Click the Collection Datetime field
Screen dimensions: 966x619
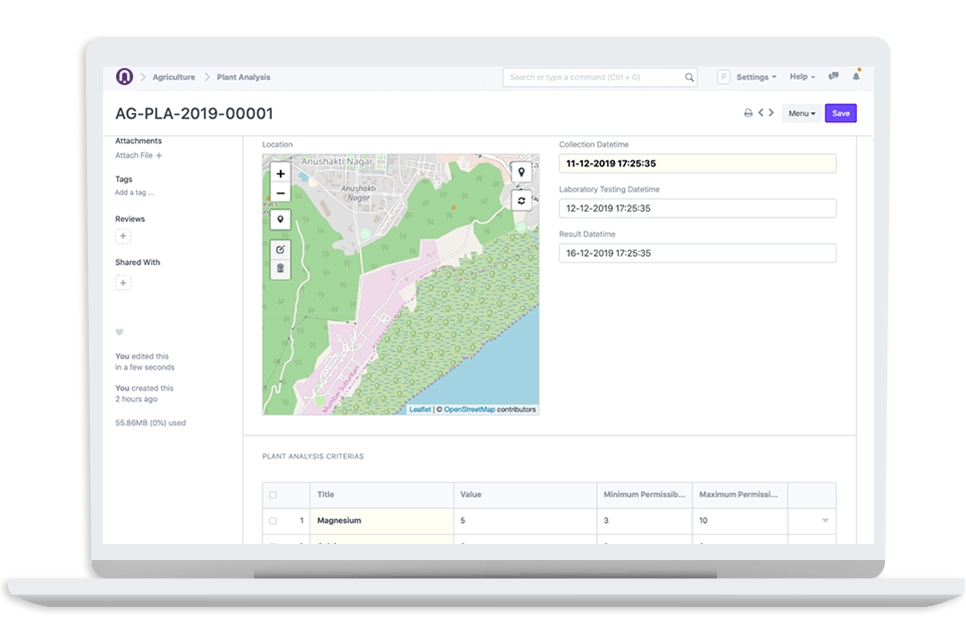[697, 164]
